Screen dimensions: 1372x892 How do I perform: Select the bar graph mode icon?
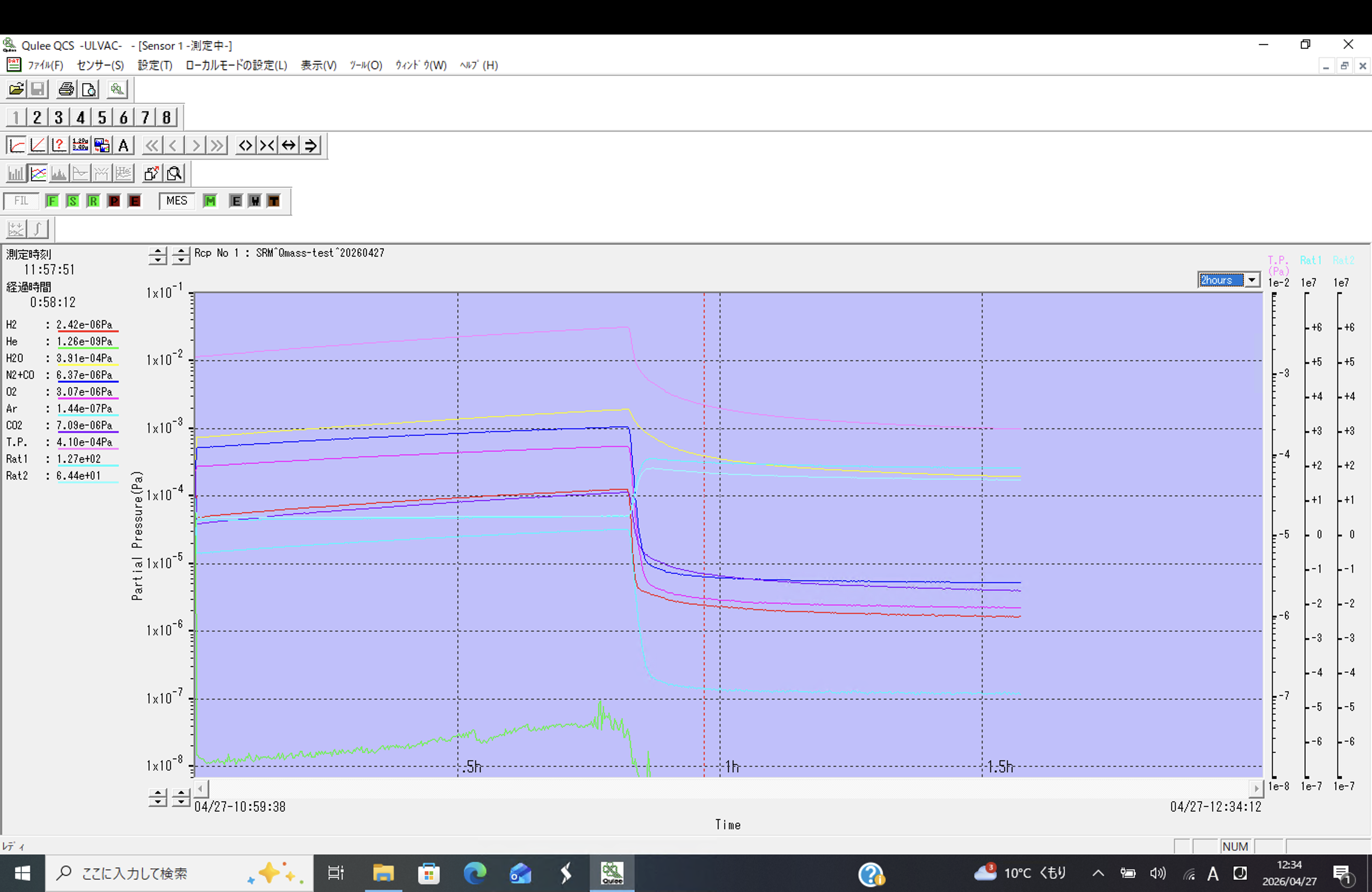pyautogui.click(x=16, y=174)
